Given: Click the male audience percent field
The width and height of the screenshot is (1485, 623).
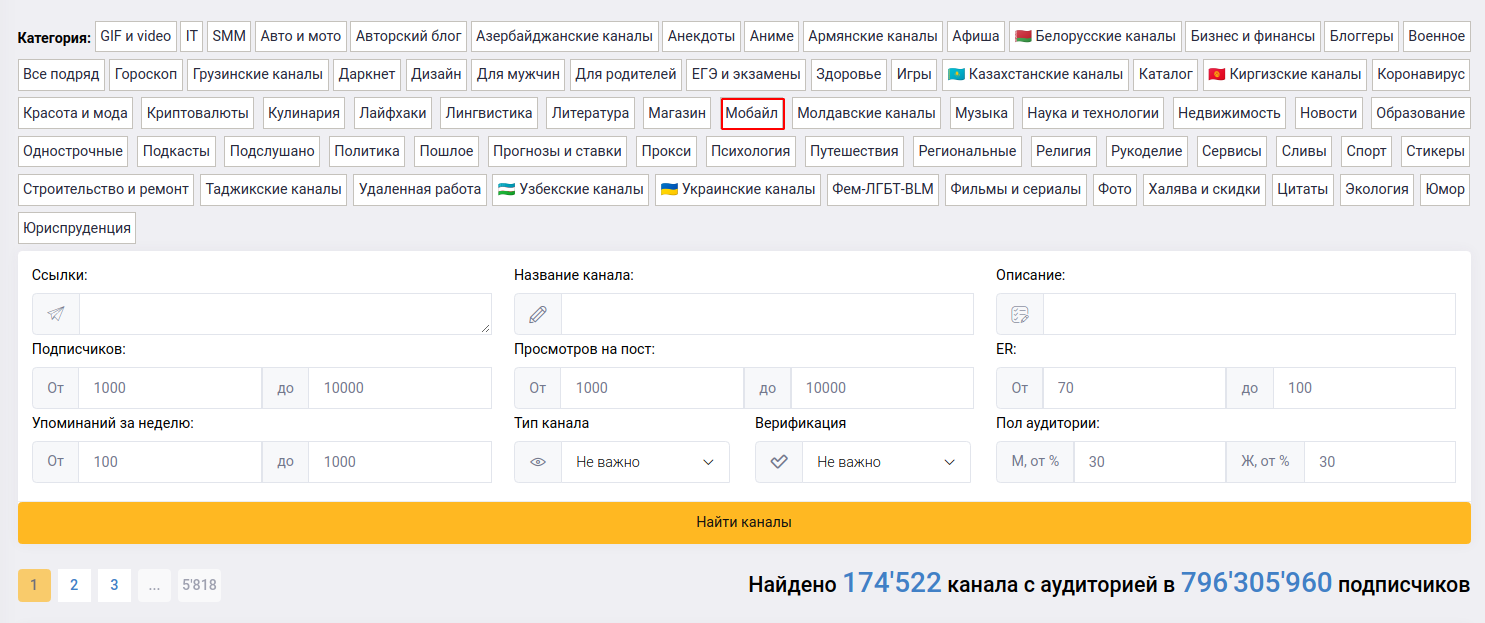Looking at the screenshot, I should click(1150, 462).
